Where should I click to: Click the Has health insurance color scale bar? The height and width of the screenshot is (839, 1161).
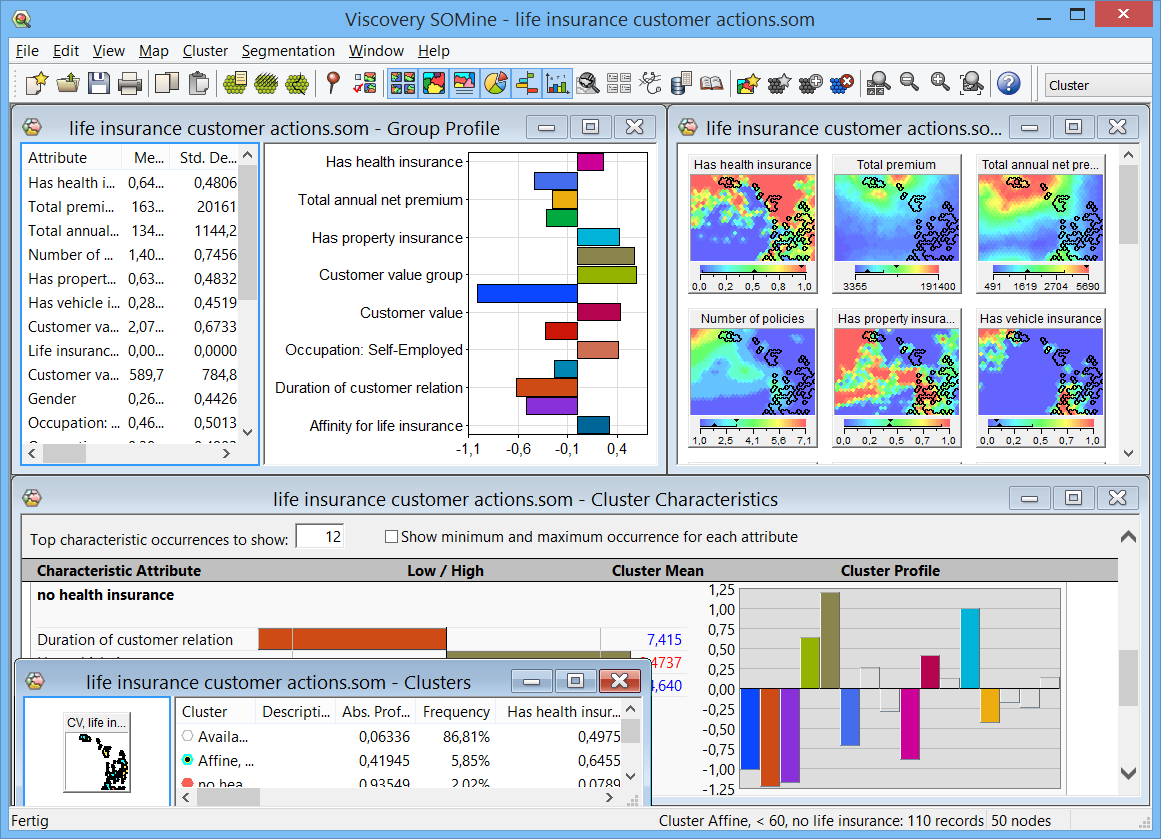[x=752, y=270]
